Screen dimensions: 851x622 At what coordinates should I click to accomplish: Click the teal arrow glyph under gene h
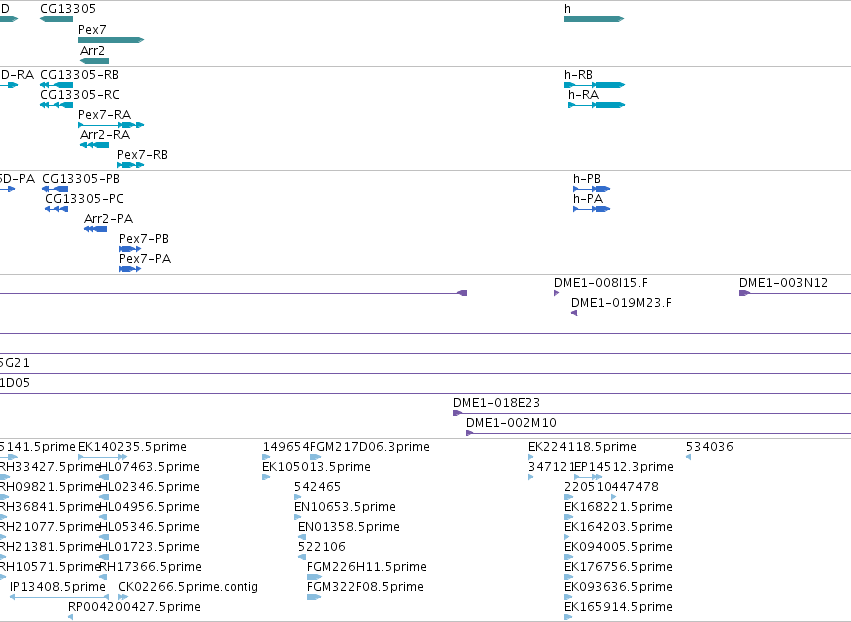594,19
